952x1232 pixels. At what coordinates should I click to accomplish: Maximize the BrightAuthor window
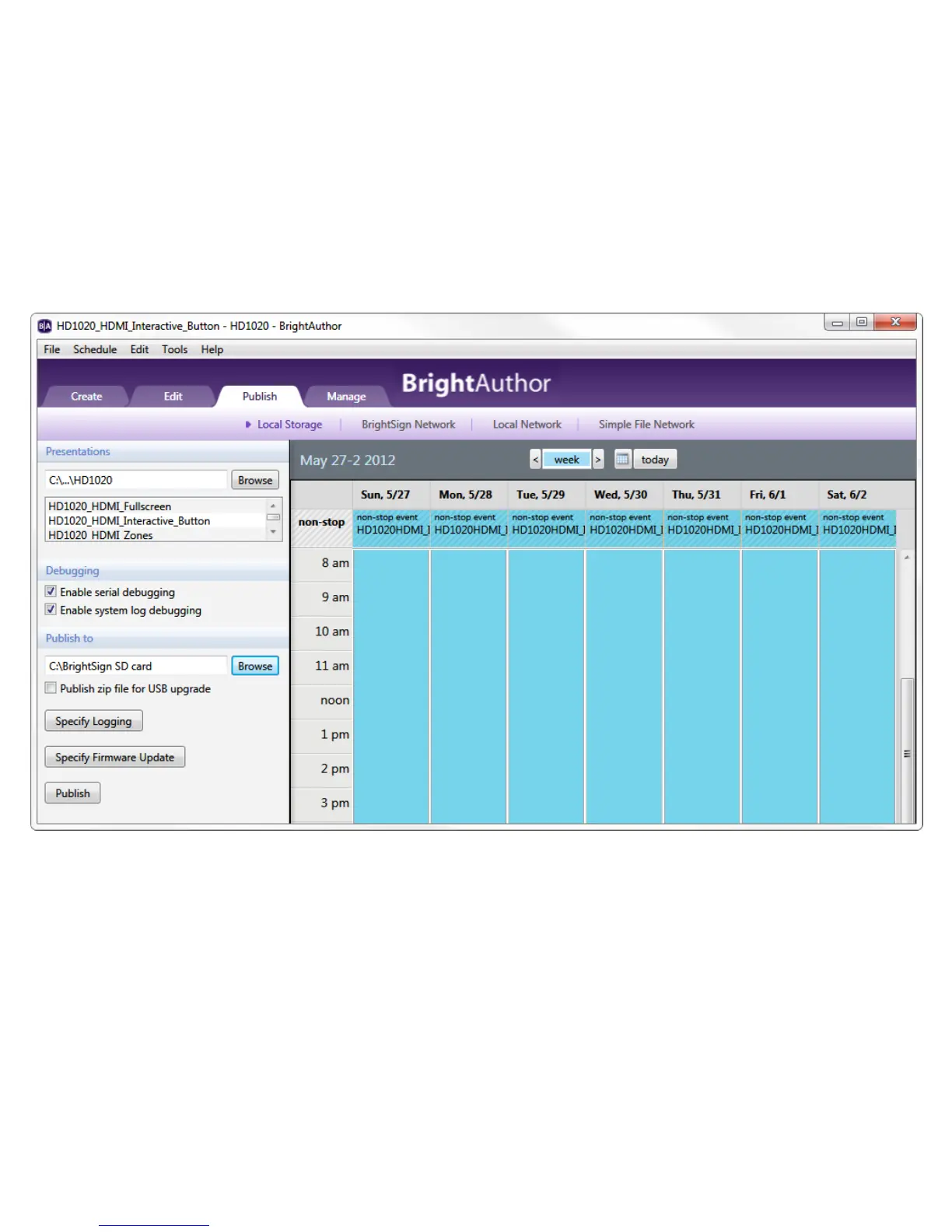[x=862, y=323]
